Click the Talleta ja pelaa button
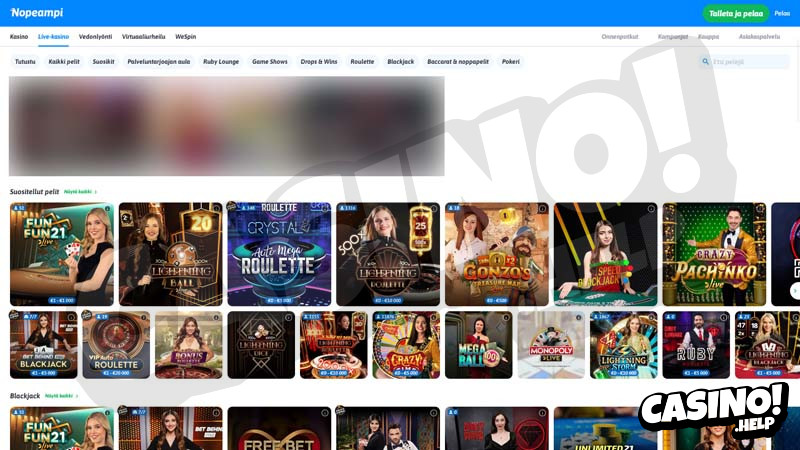800x450 pixels. point(736,13)
